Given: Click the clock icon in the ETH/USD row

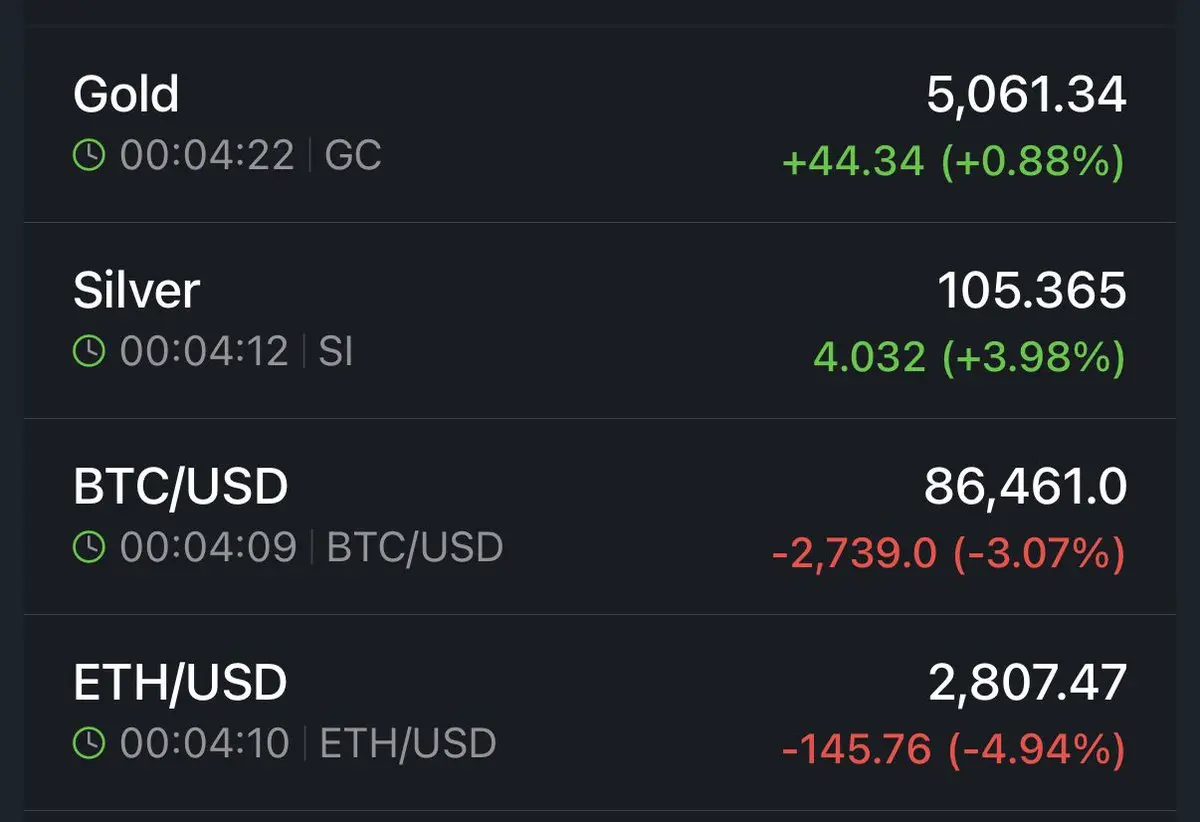Looking at the screenshot, I should (89, 743).
